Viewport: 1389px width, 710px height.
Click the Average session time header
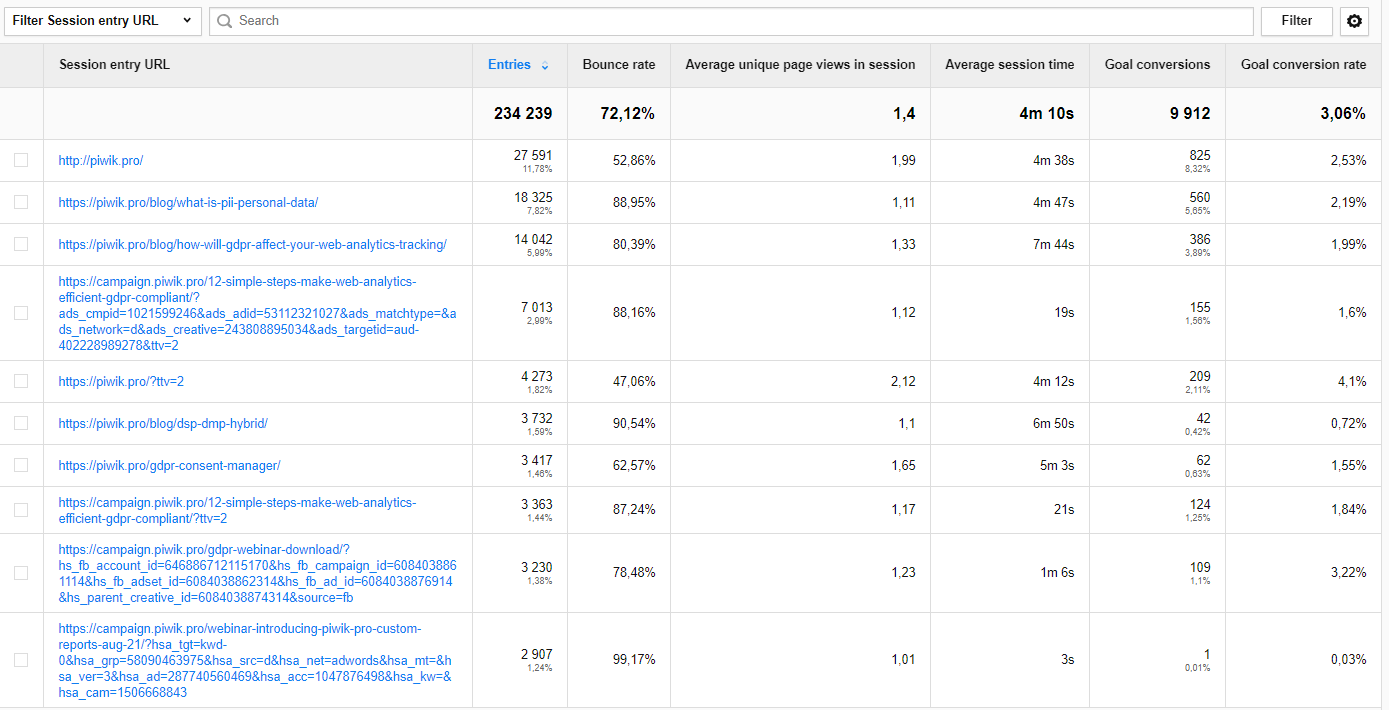1009,65
